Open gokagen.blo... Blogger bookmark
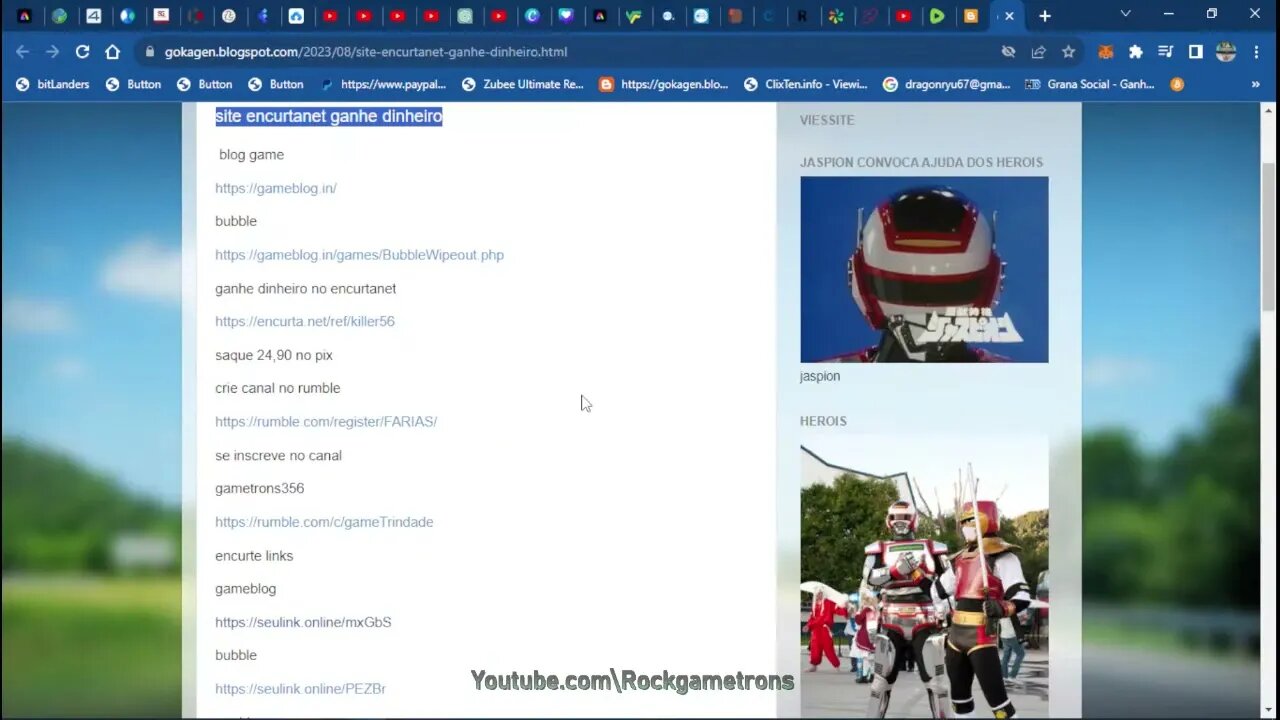1280x720 pixels. pyautogui.click(x=664, y=84)
